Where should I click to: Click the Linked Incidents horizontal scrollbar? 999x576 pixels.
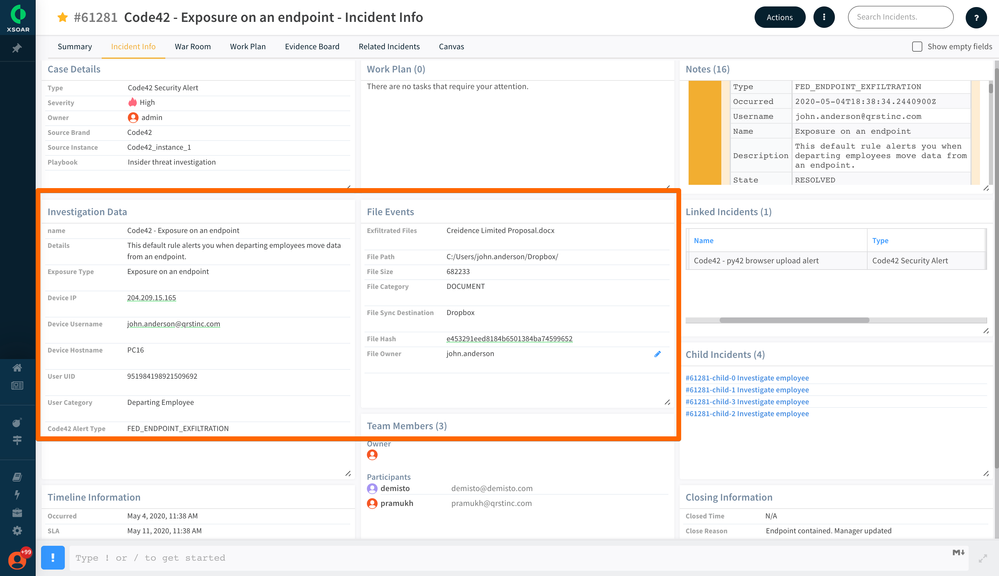(794, 320)
